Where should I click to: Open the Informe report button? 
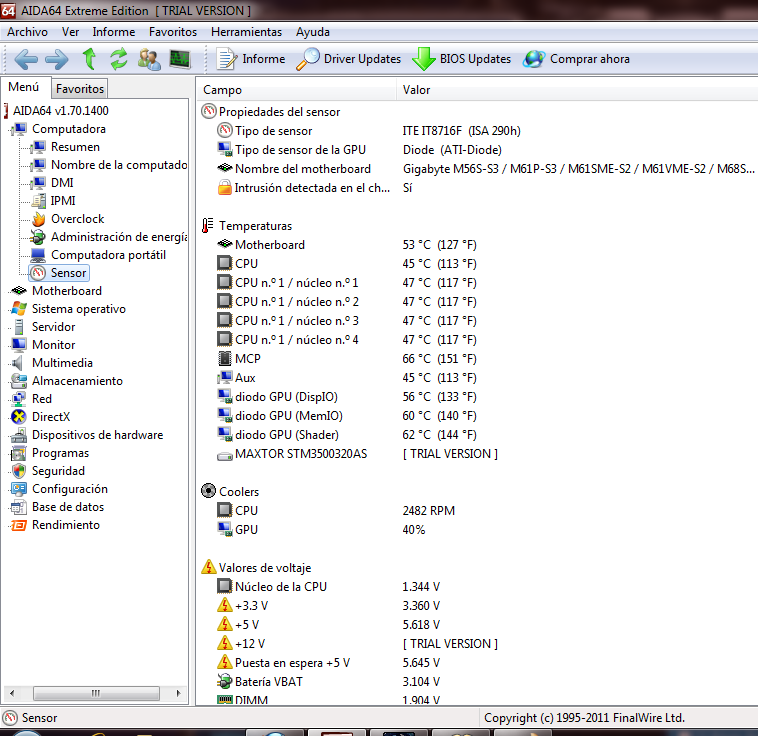point(250,59)
